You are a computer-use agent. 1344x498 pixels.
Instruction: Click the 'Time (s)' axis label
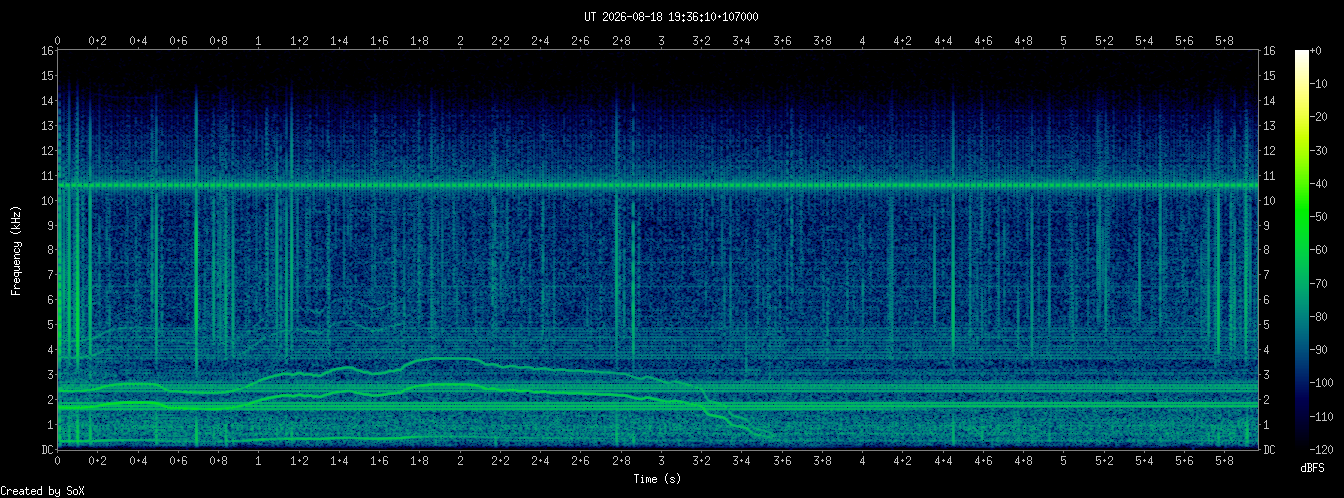click(658, 479)
